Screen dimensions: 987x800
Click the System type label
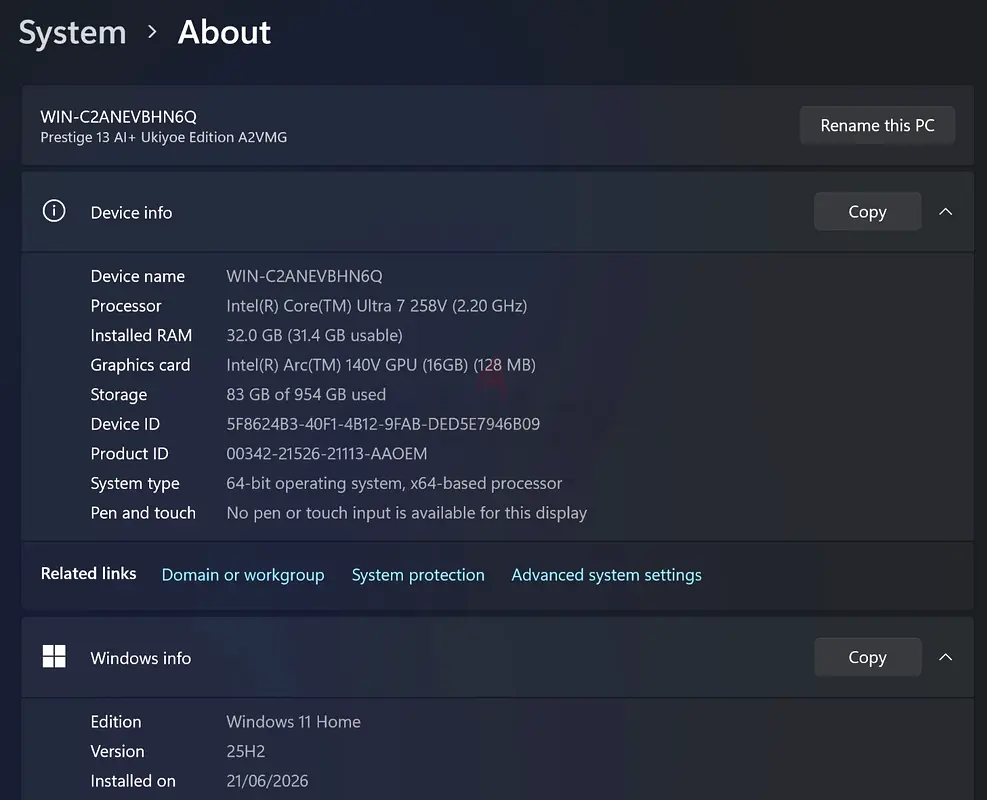pyautogui.click(x=135, y=483)
